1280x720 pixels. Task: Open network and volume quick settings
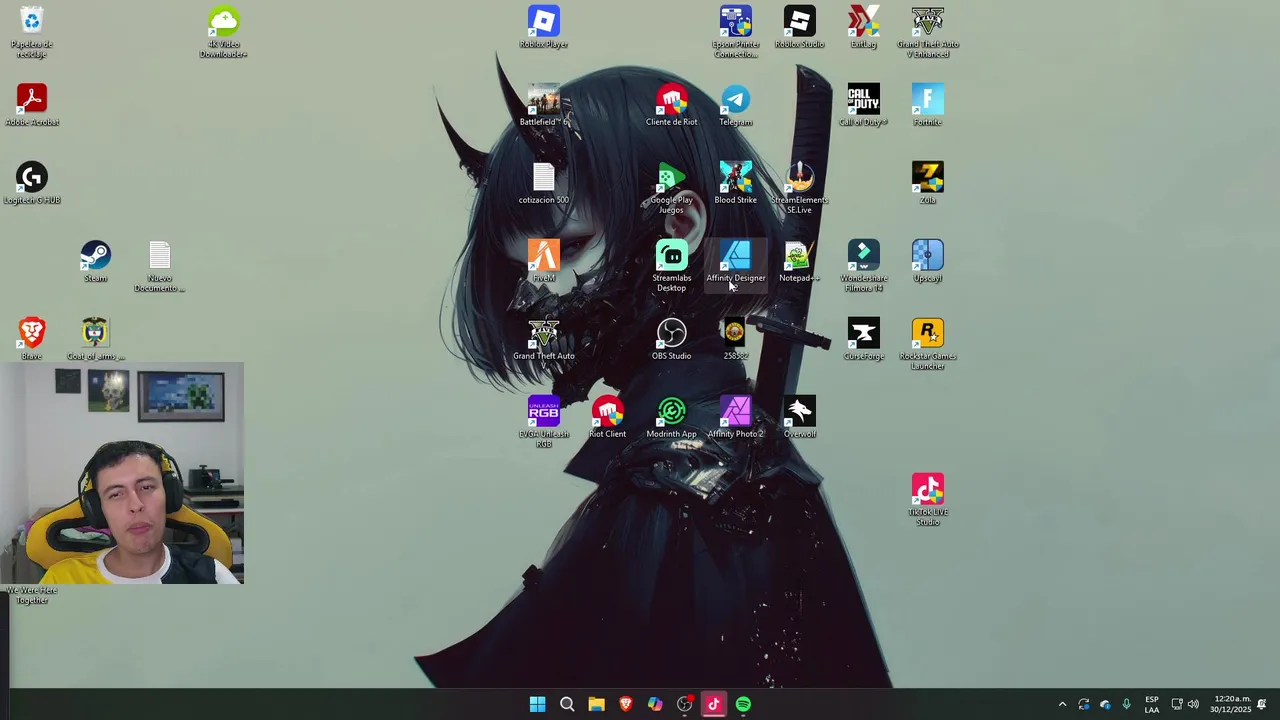coord(1185,704)
